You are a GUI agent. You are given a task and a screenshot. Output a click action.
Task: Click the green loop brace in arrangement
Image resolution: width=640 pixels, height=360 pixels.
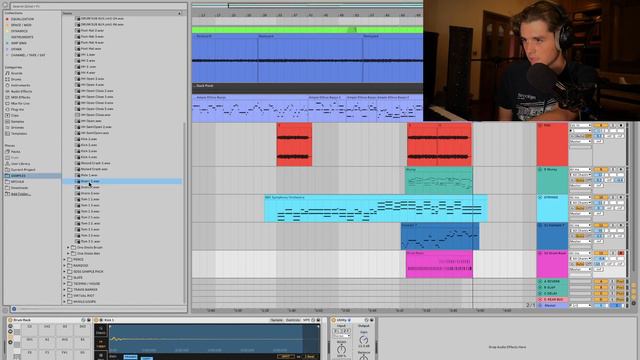click(x=307, y=29)
